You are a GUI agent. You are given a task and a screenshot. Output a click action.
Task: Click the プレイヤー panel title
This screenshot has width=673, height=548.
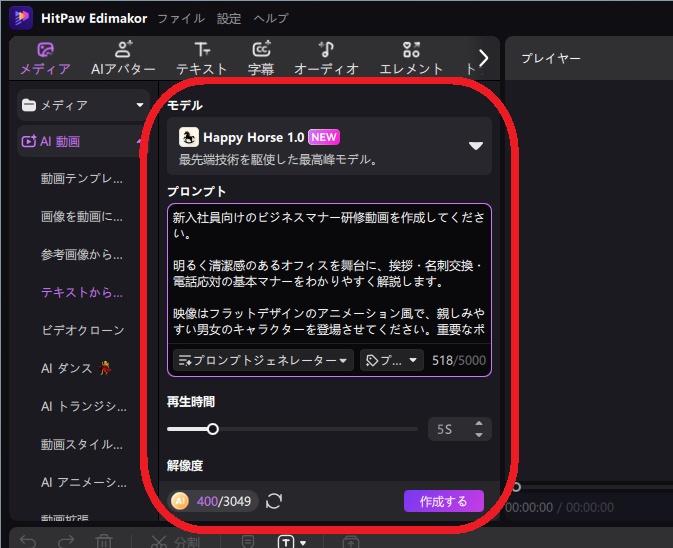click(x=551, y=58)
